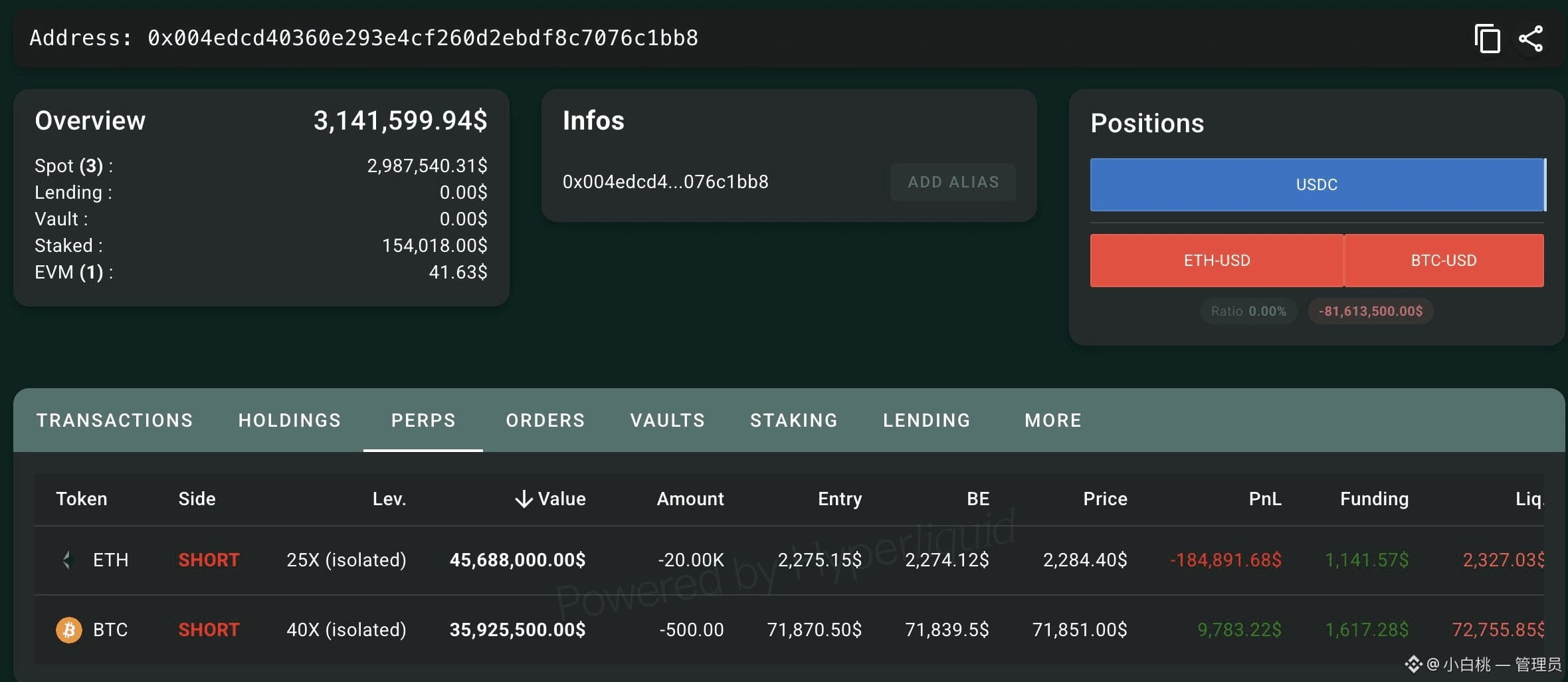Click the Spot (3) label
This screenshot has height=682, width=1568.
point(73,166)
